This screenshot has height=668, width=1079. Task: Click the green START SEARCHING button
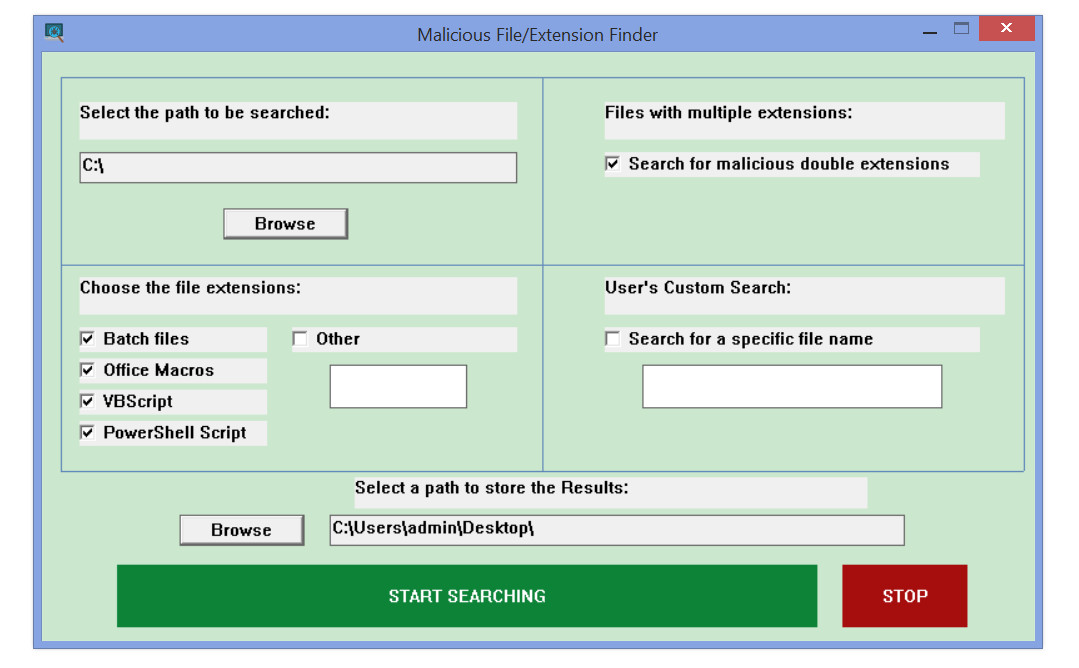tap(467, 596)
